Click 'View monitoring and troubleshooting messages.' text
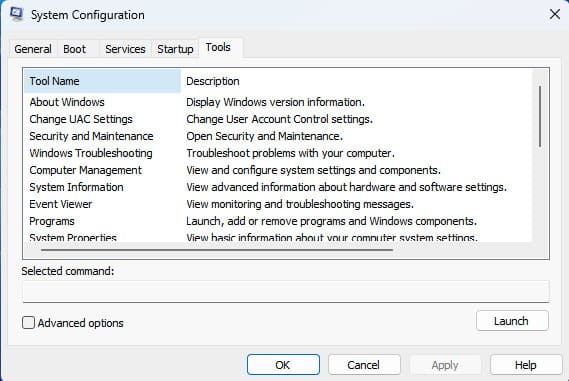 pyautogui.click(x=300, y=204)
